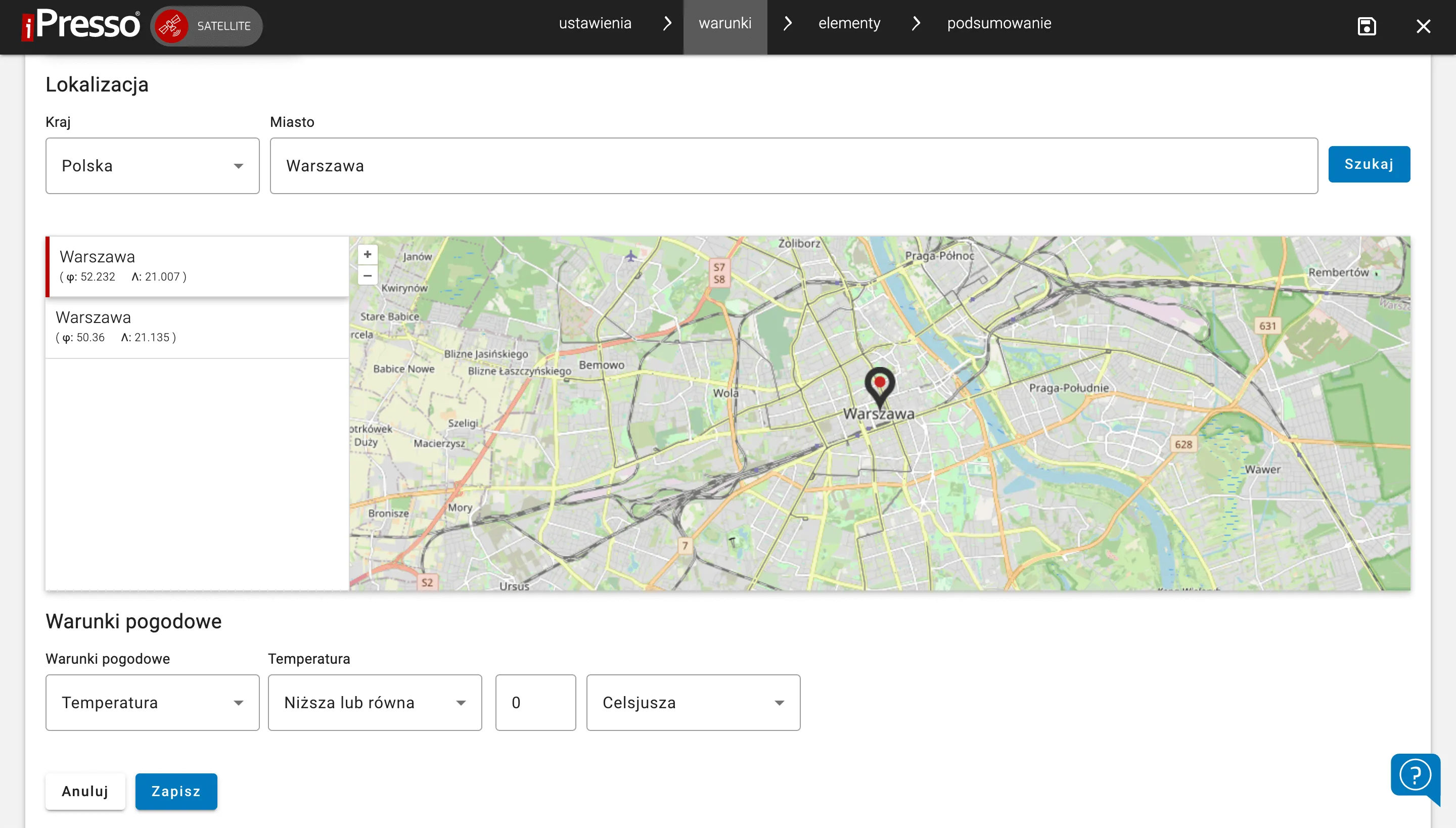The image size is (1456, 828).
Task: Change the Celsjusza unit dropdown
Action: [693, 702]
